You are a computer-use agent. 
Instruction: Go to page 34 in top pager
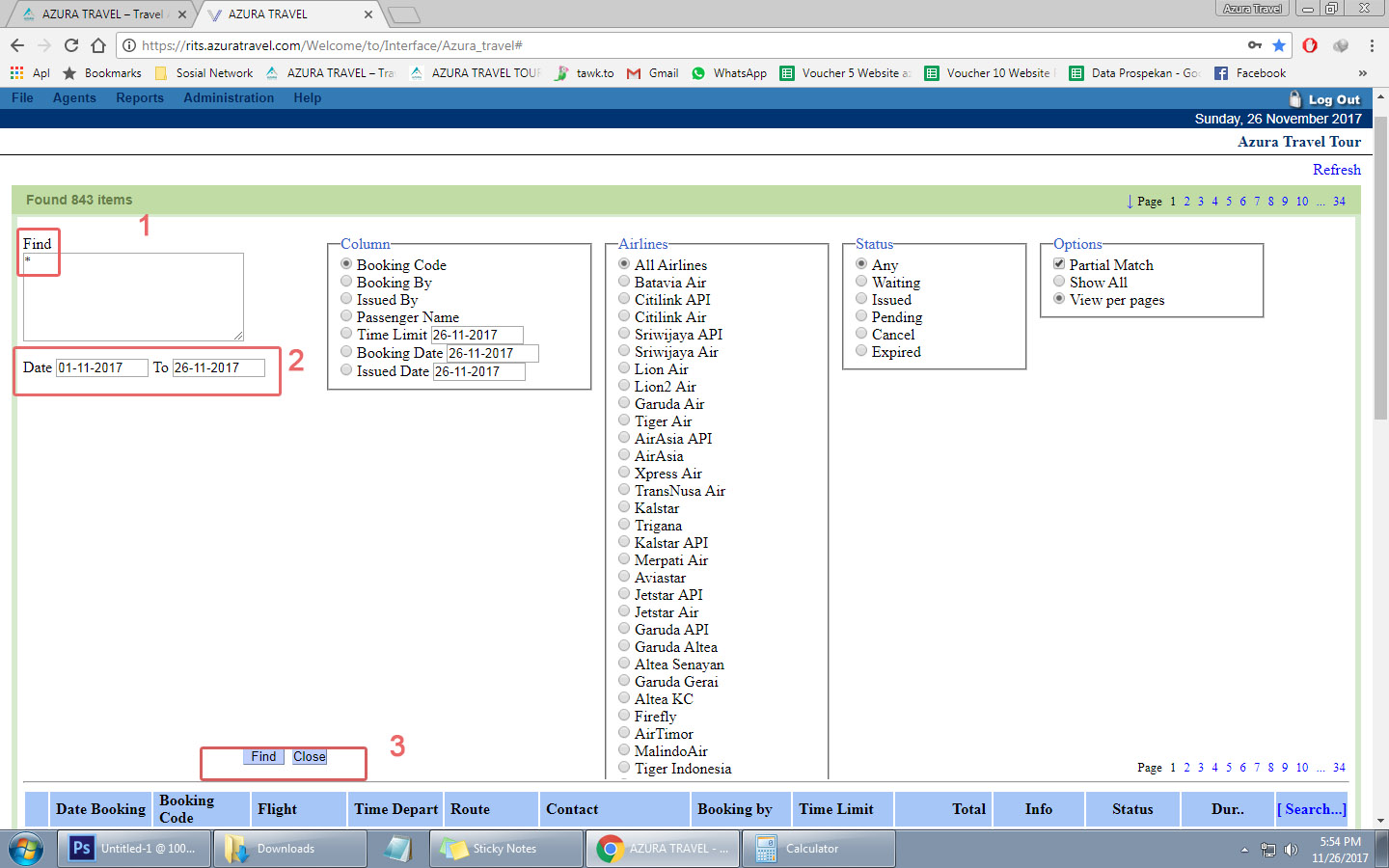point(1339,202)
